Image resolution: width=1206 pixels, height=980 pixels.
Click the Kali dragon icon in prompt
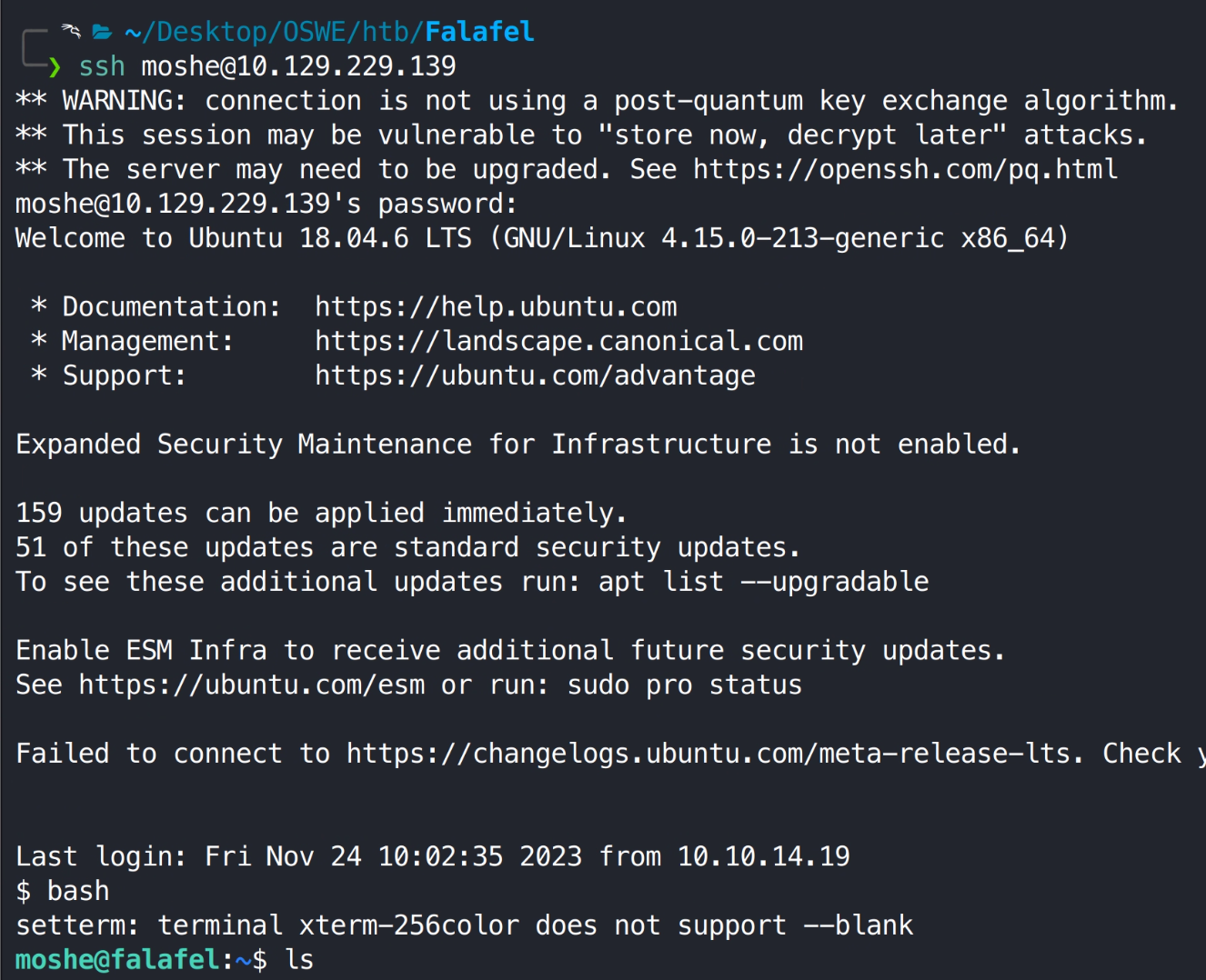(x=71, y=32)
